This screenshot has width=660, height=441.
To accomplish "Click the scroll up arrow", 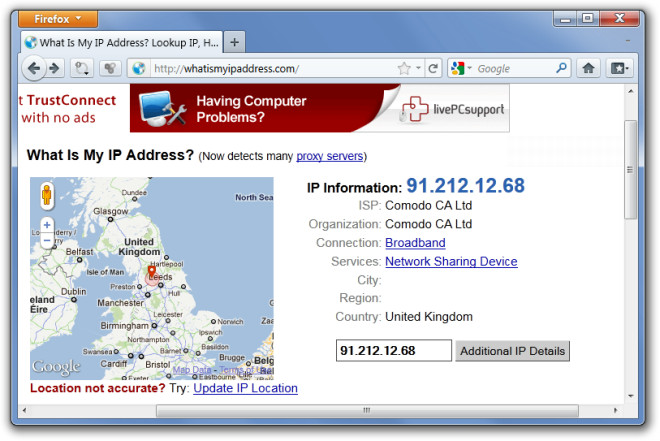I will (x=630, y=91).
